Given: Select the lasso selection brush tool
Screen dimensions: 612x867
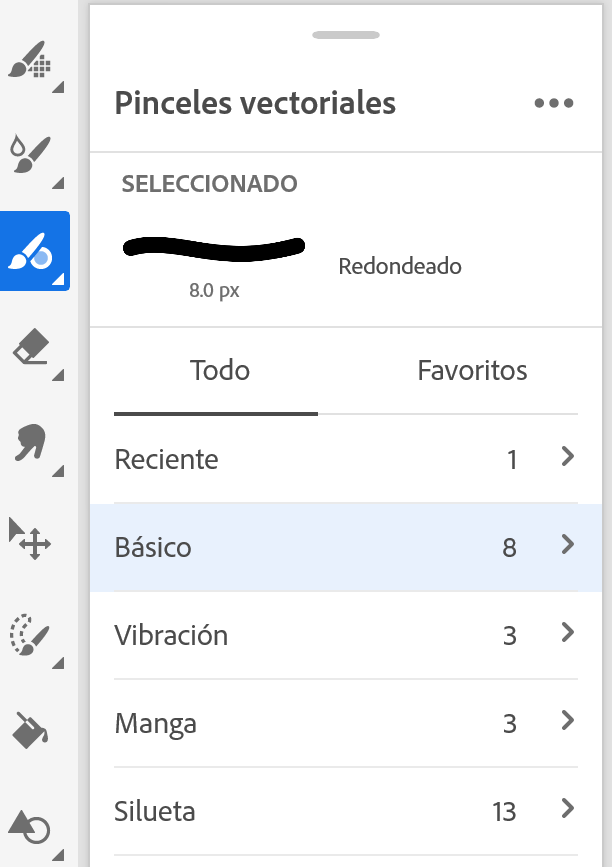Looking at the screenshot, I should (32, 634).
